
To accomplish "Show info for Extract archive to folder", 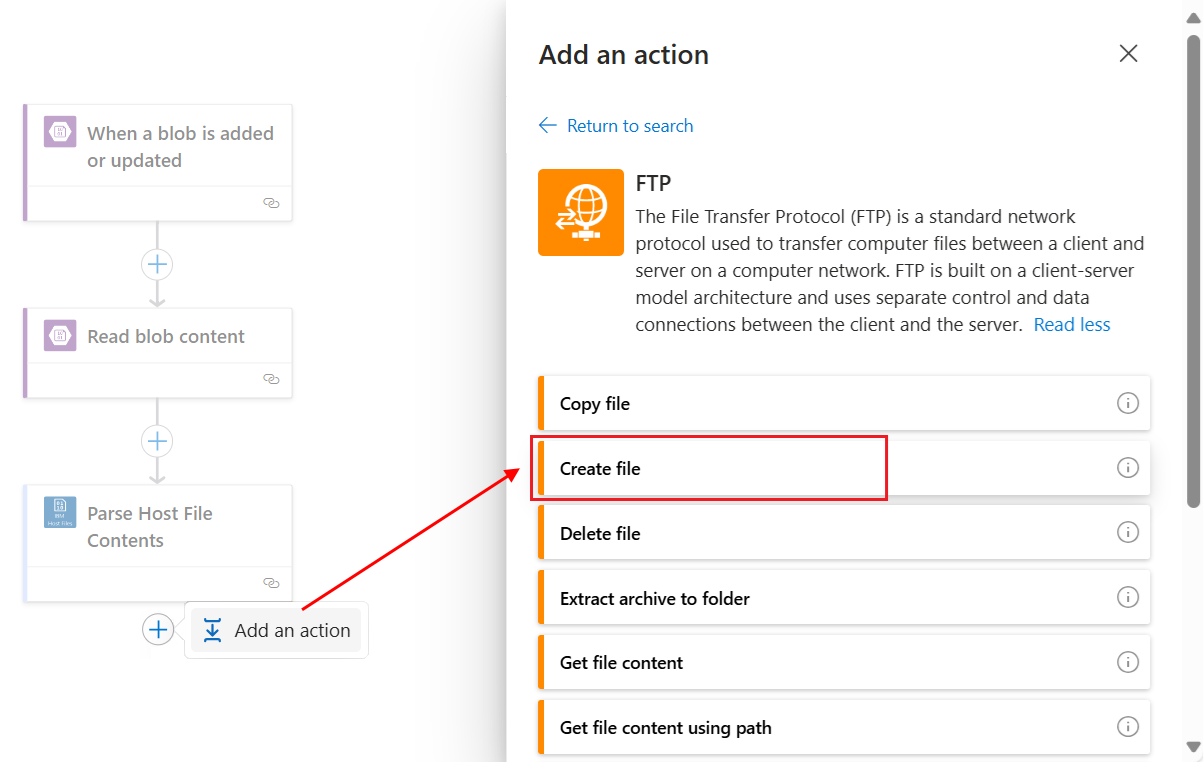I will (1128, 598).
